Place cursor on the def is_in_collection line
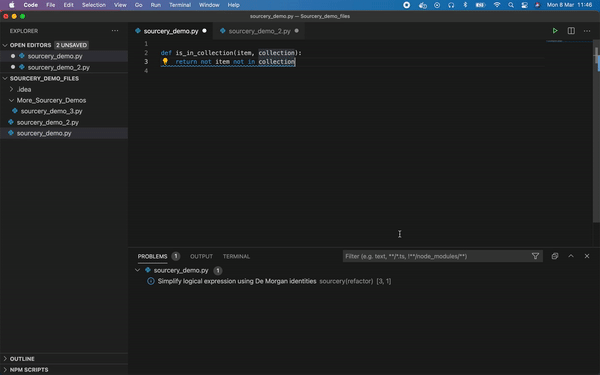Viewport: 600px width, 375px height. tap(231, 53)
